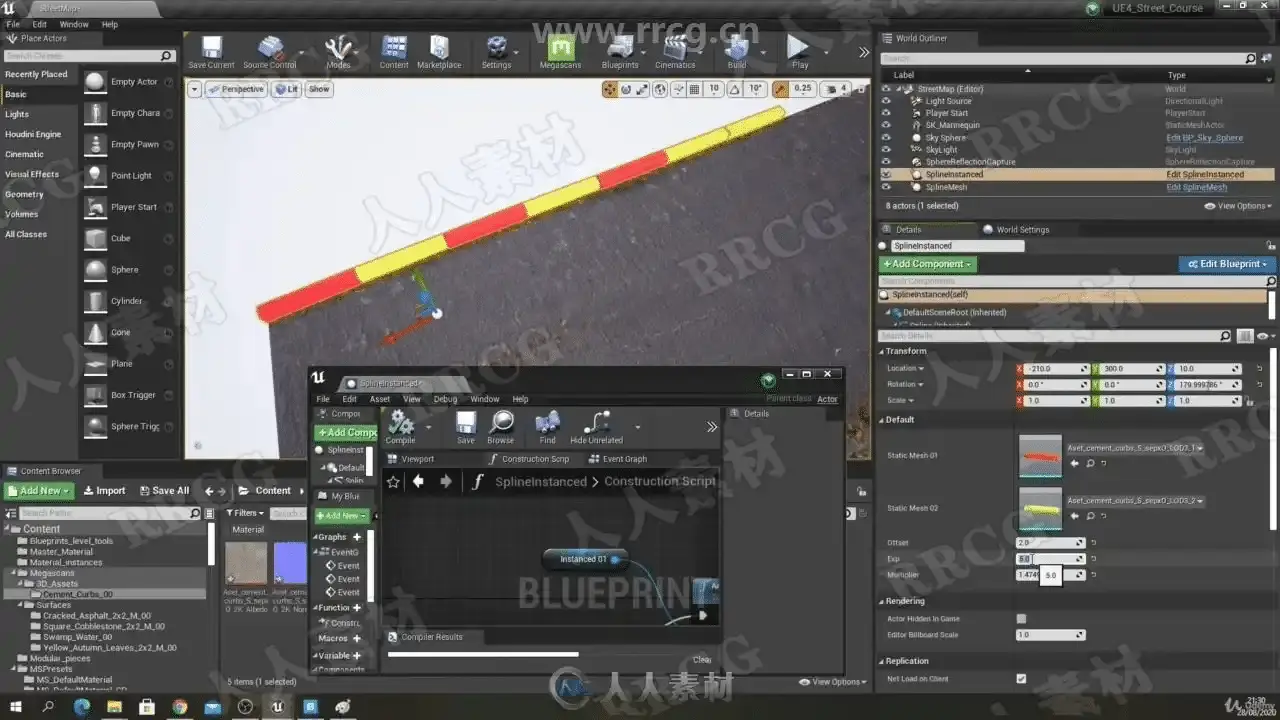Open the Modes toolbar icon
The image size is (1280, 720).
pyautogui.click(x=338, y=52)
